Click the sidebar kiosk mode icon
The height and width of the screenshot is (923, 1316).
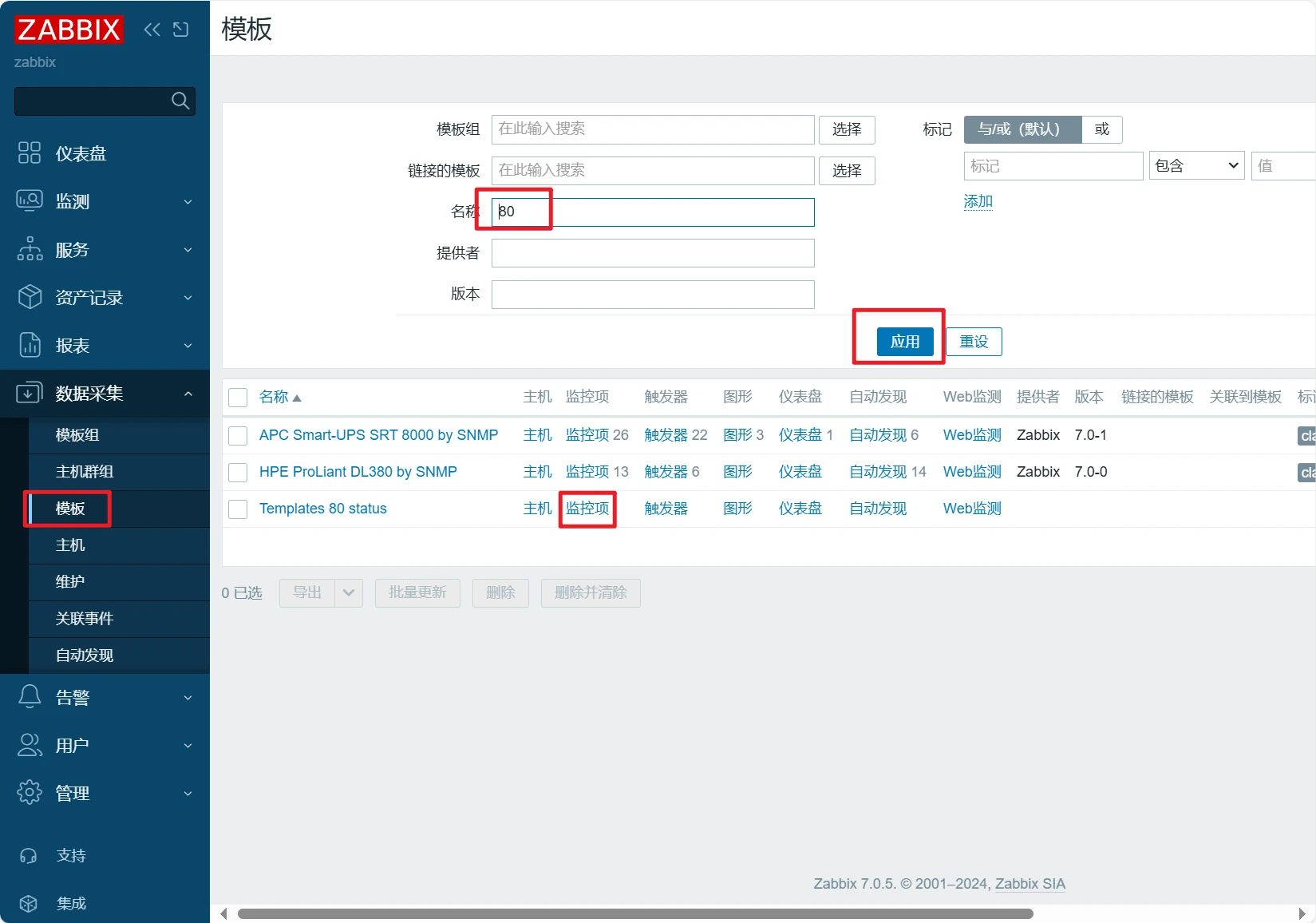click(x=181, y=30)
